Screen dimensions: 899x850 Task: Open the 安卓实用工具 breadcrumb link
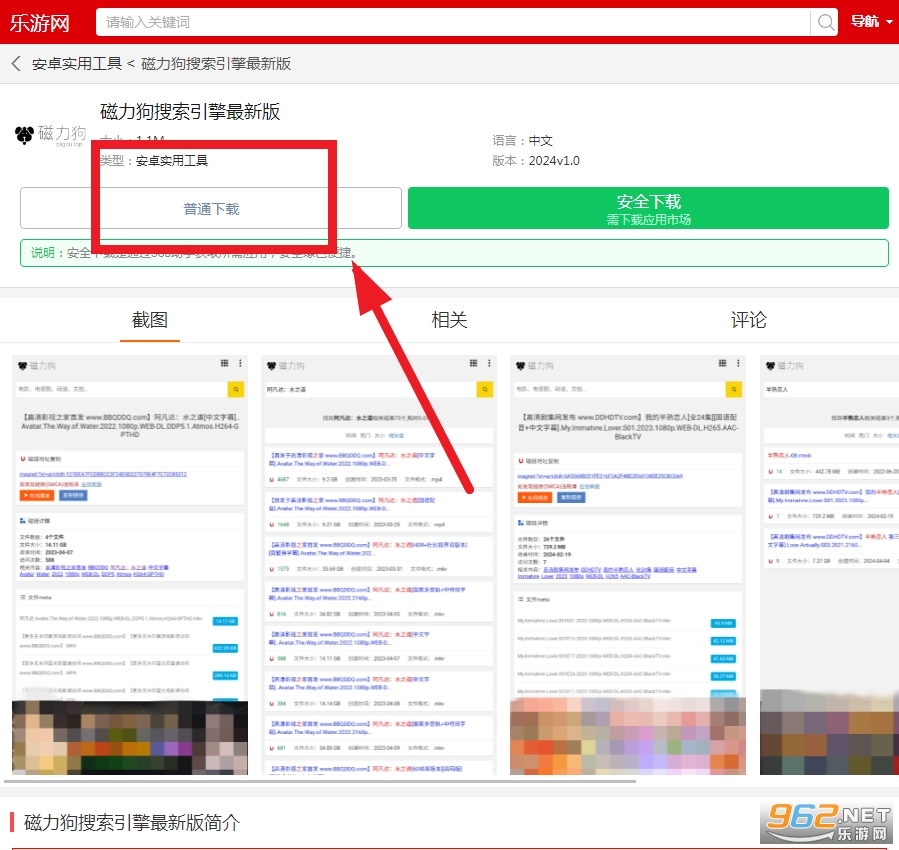[x=78, y=62]
